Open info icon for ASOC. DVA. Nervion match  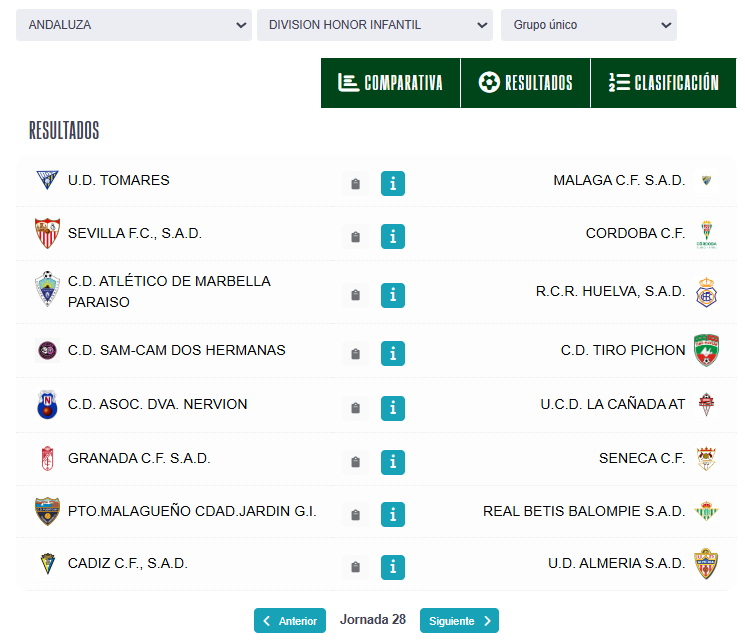(x=392, y=408)
